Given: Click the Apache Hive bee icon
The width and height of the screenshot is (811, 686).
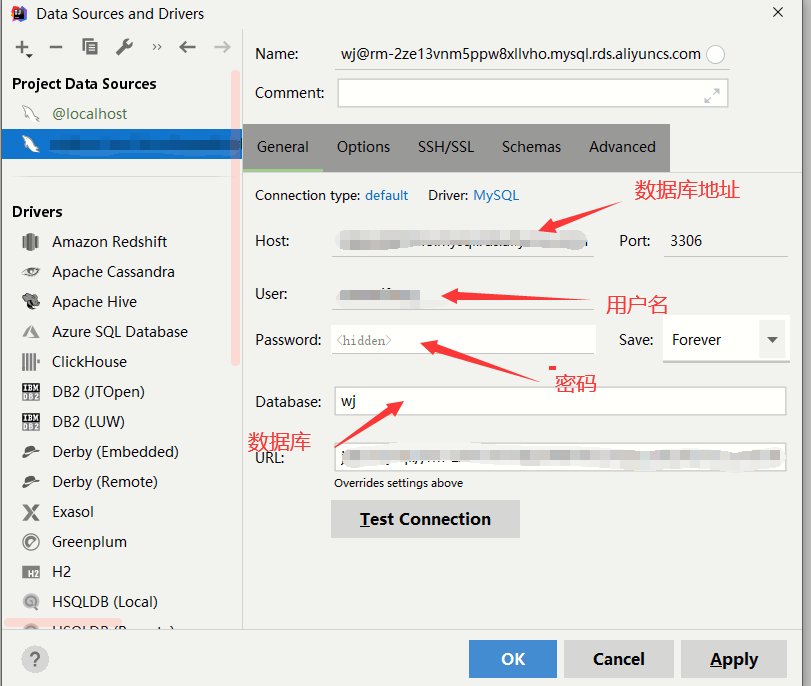Looking at the screenshot, I should [31, 302].
